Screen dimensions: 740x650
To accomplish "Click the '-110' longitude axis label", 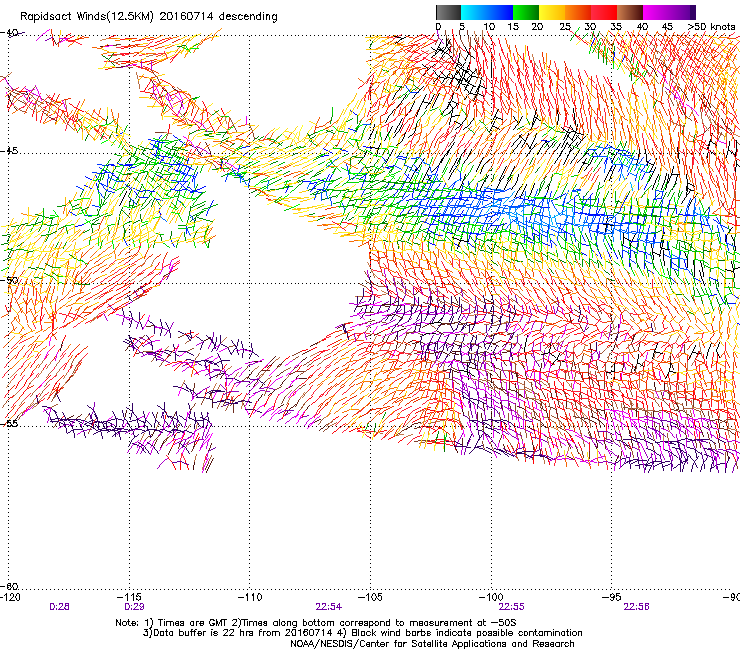I will [x=250, y=597].
